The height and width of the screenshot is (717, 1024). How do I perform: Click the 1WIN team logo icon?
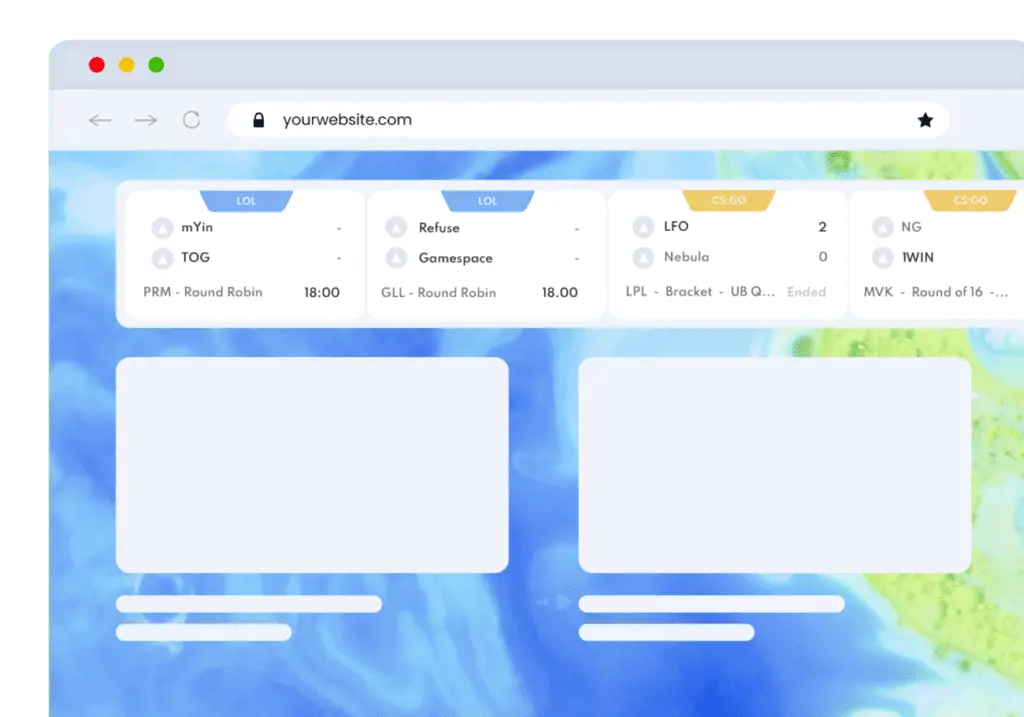(x=882, y=258)
